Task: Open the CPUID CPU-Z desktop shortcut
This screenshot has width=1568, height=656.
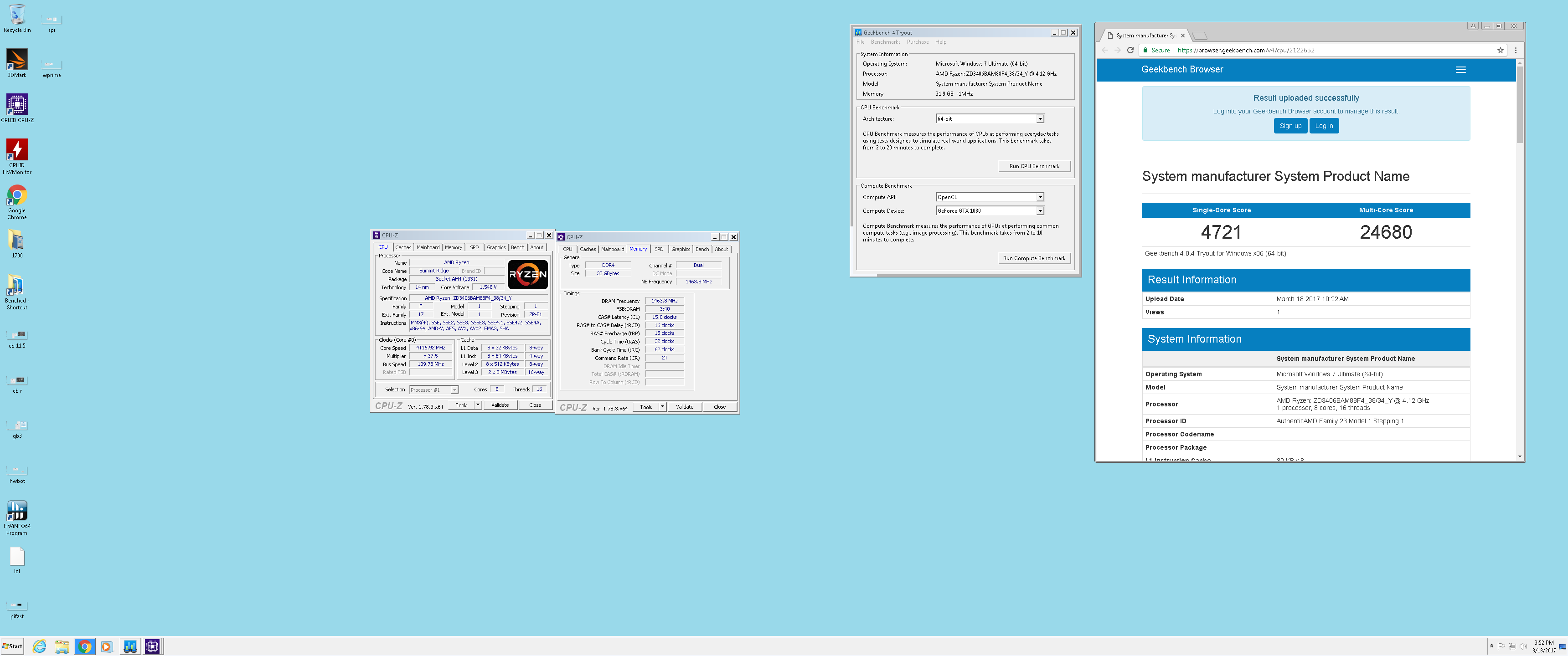Action: [x=17, y=108]
